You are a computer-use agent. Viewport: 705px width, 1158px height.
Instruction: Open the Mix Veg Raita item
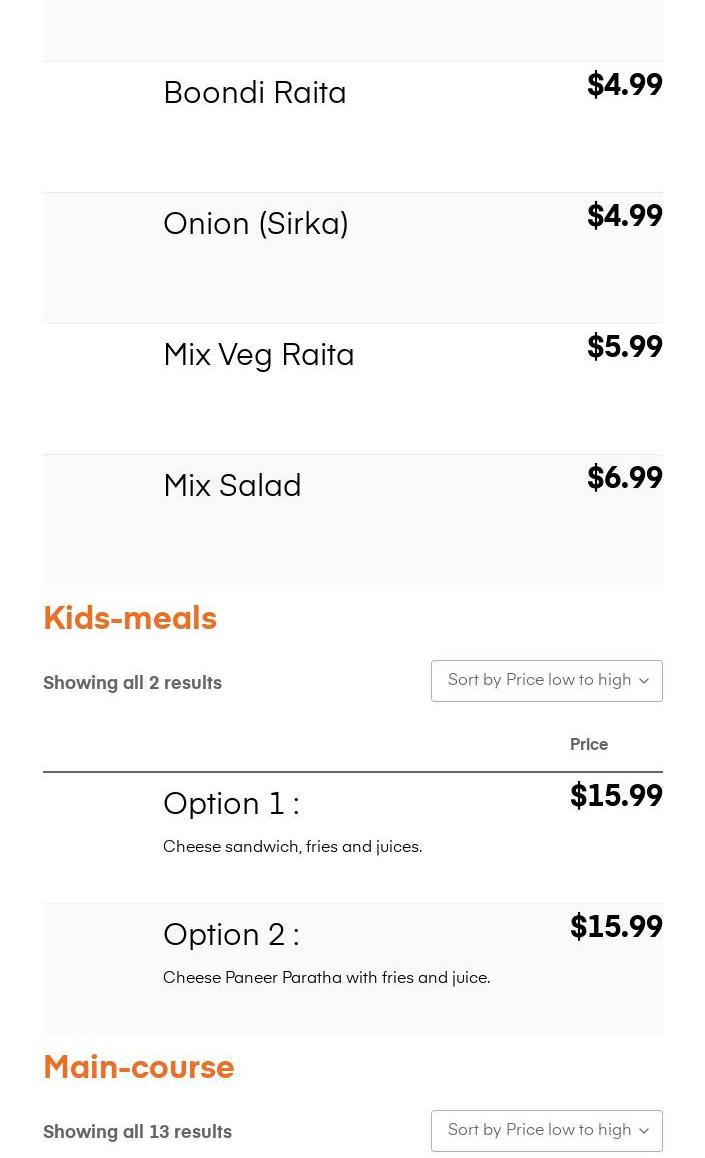click(x=258, y=355)
